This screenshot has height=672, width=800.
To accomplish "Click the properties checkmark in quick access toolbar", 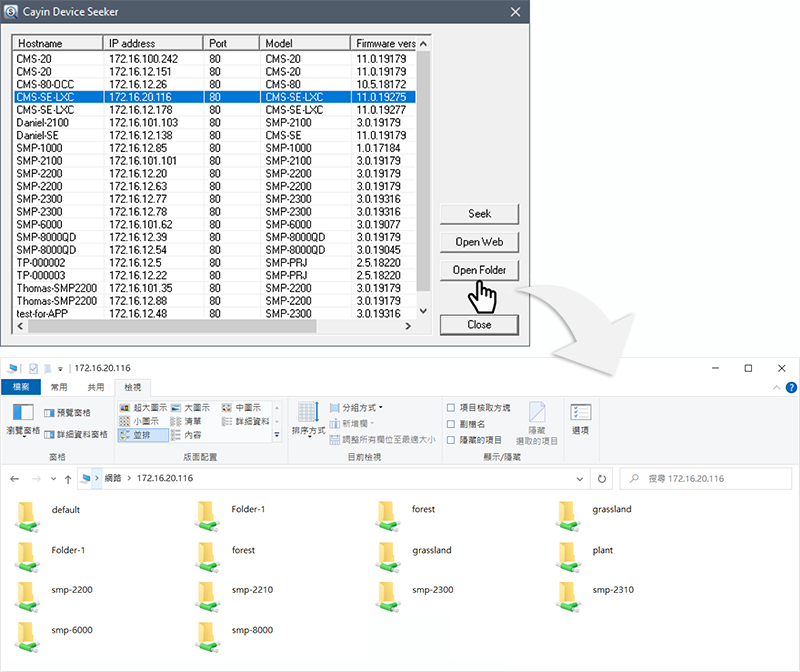I will (34, 368).
